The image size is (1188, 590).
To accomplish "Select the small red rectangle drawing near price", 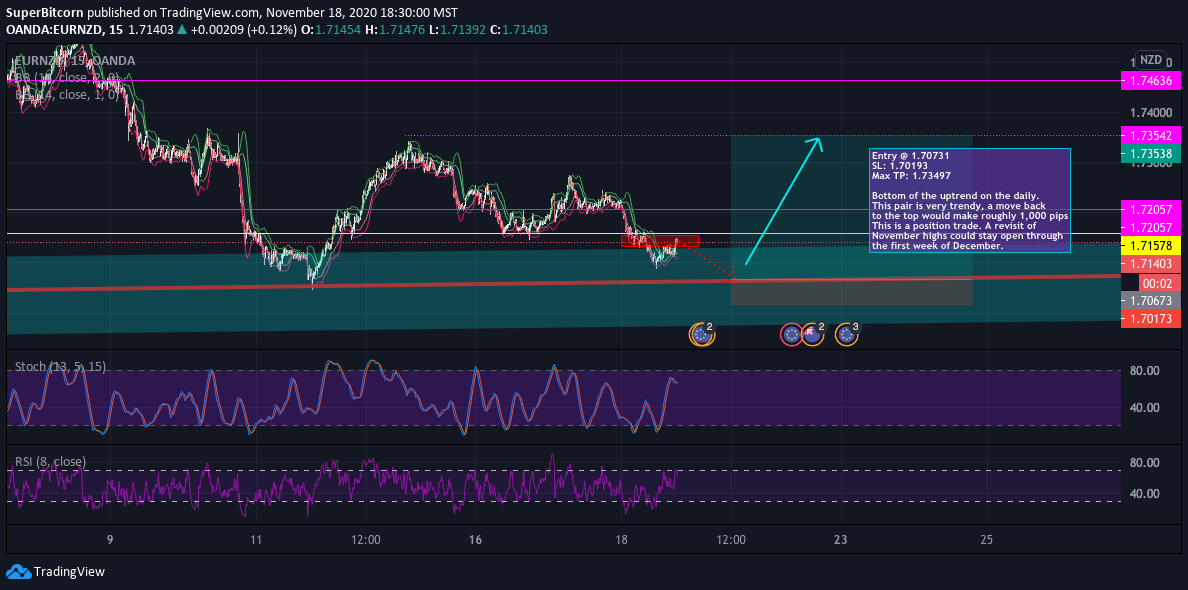I will click(x=659, y=241).
